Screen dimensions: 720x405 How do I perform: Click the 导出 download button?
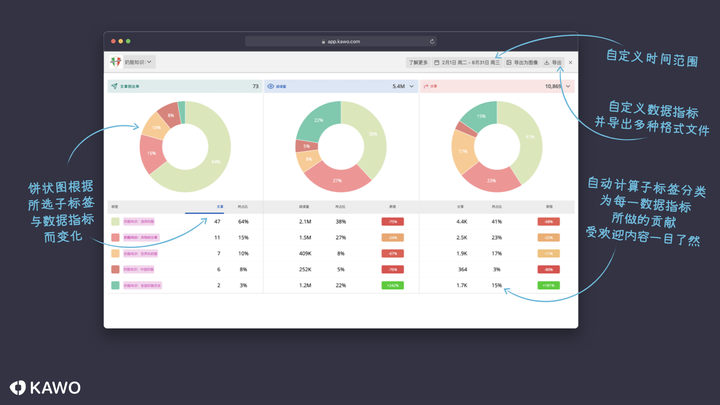tap(553, 62)
